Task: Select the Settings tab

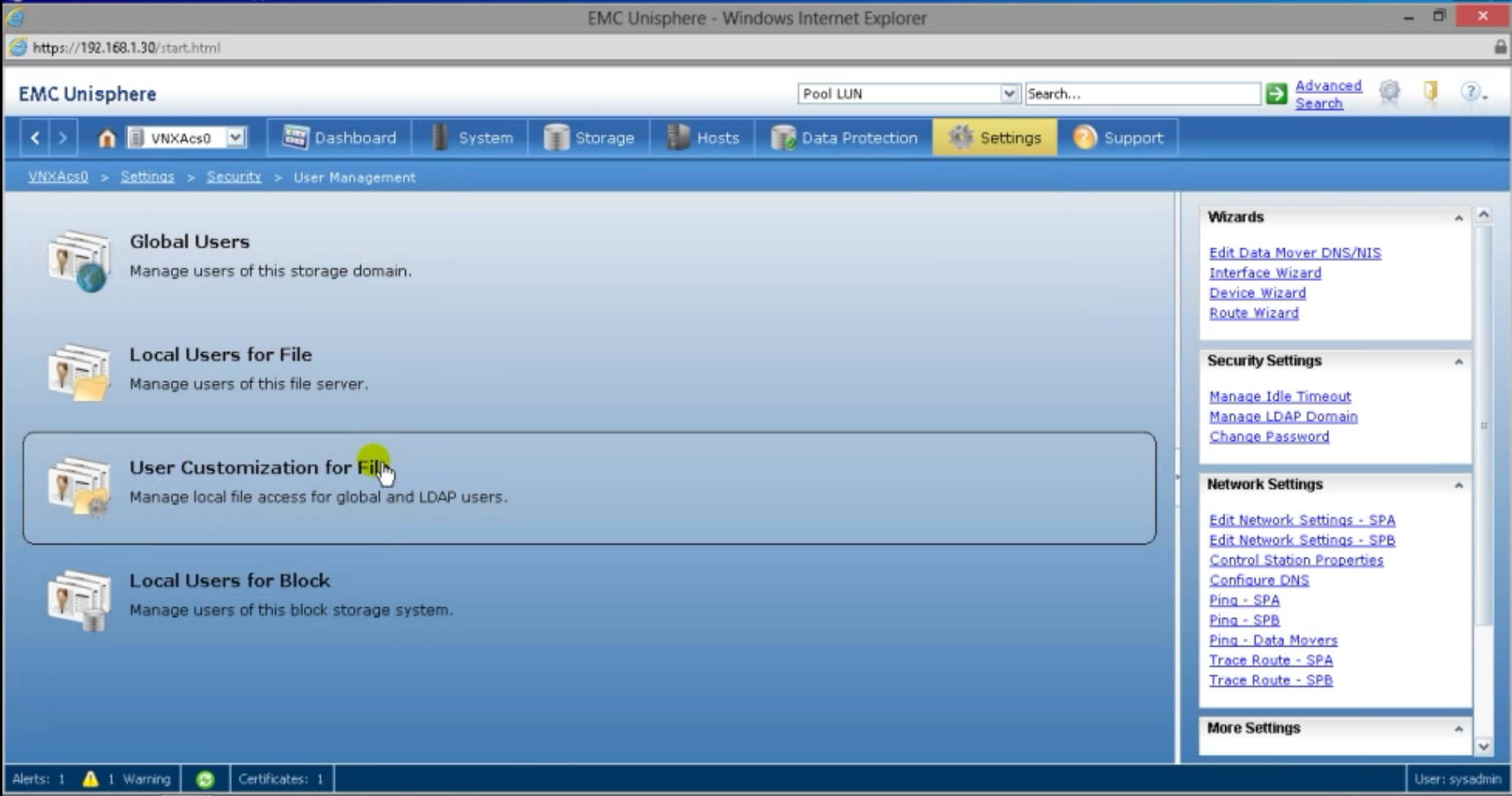Action: pyautogui.click(x=994, y=138)
